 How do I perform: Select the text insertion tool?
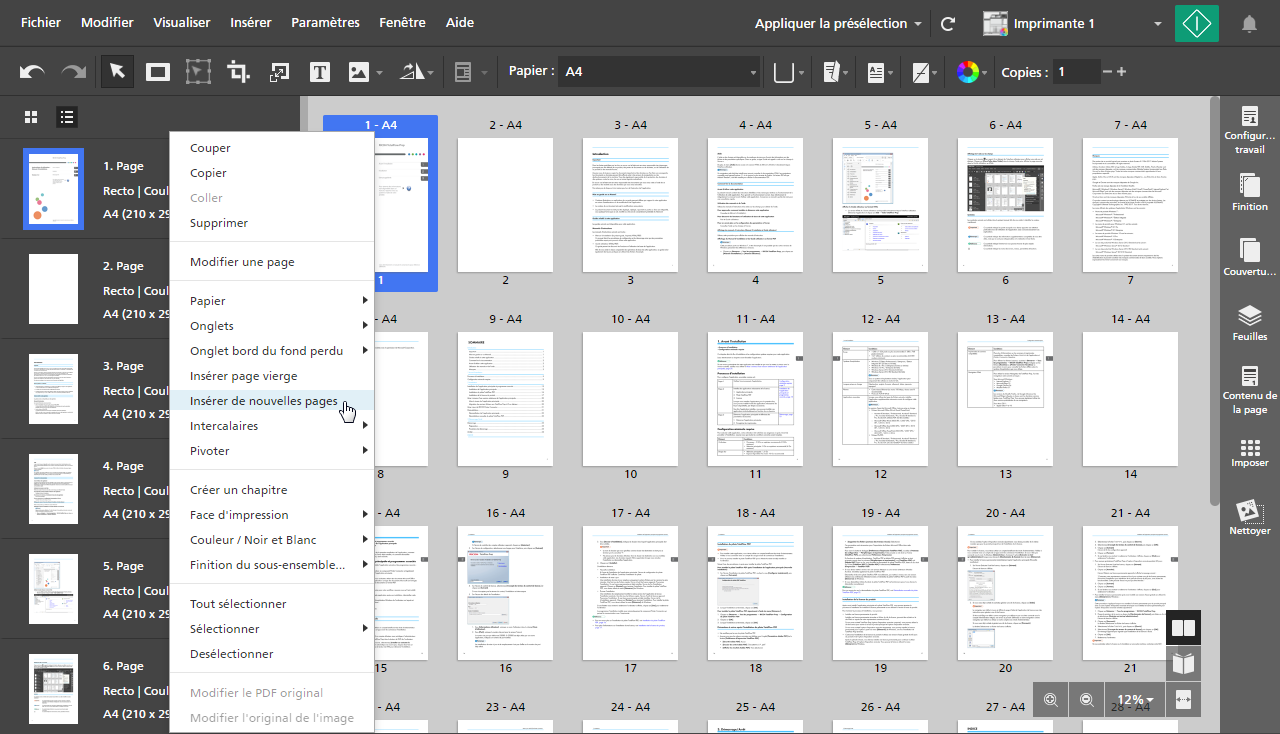(320, 72)
